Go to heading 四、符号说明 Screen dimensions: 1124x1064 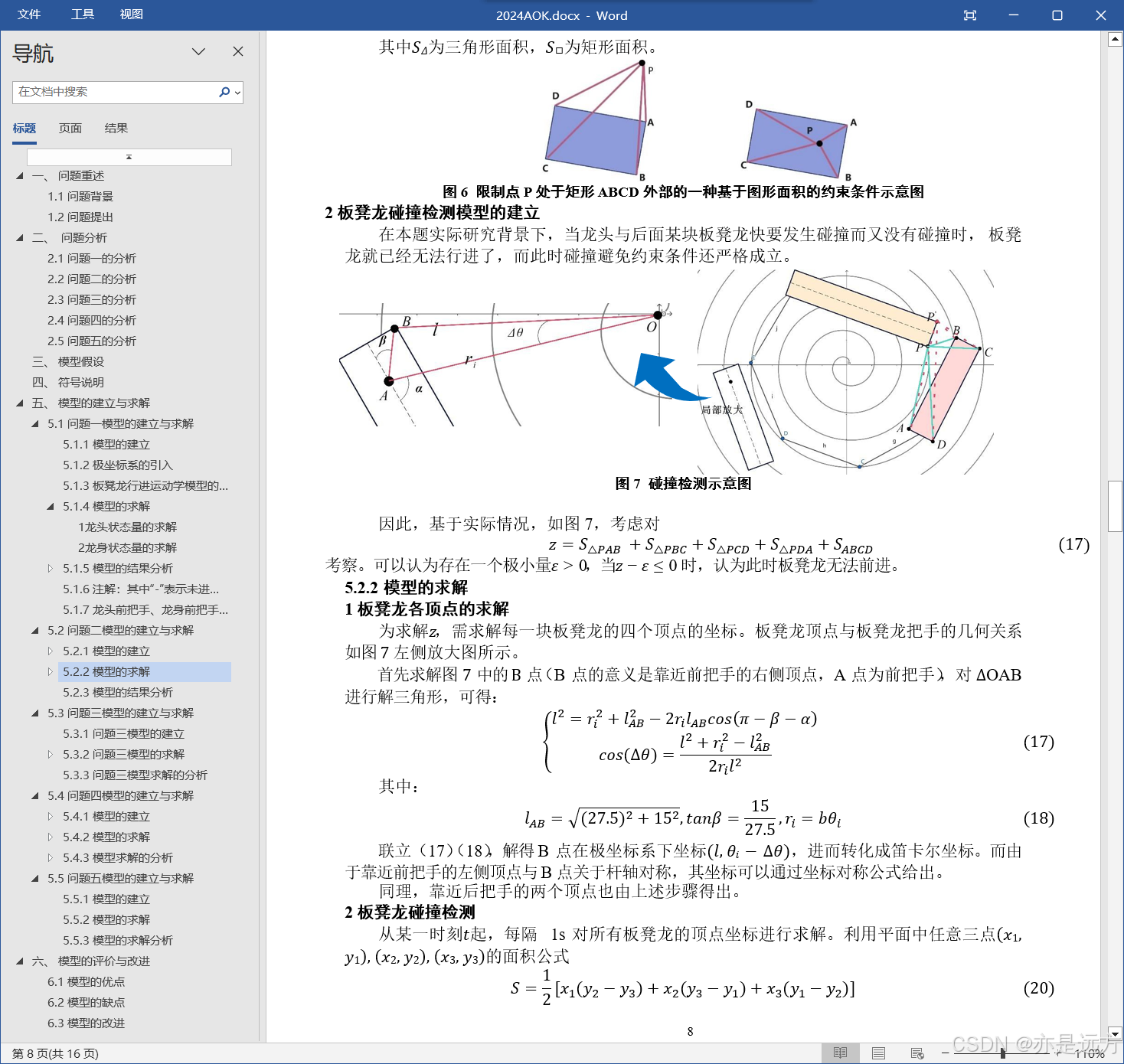pos(68,383)
